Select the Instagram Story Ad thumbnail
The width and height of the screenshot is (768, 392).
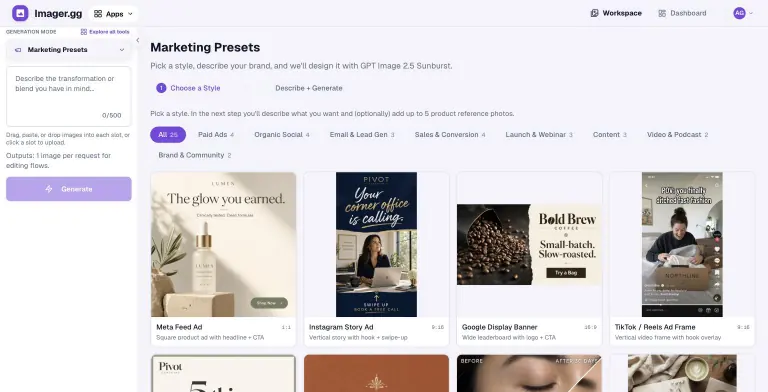[376, 245]
